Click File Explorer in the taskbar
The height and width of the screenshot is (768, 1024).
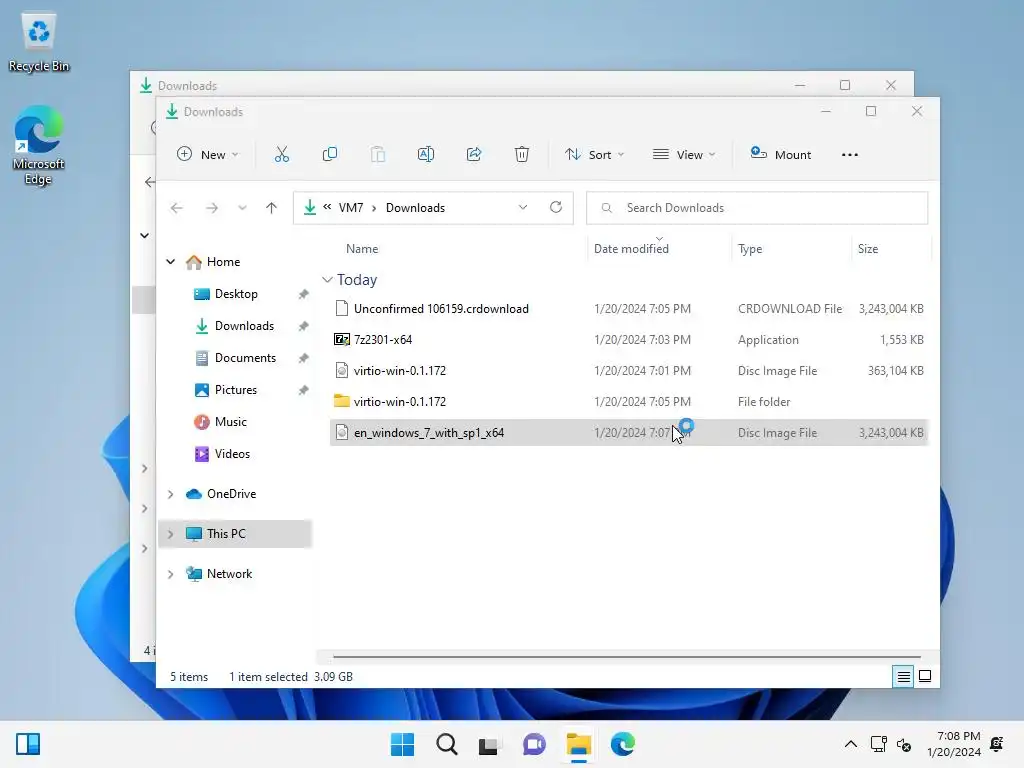(x=579, y=744)
